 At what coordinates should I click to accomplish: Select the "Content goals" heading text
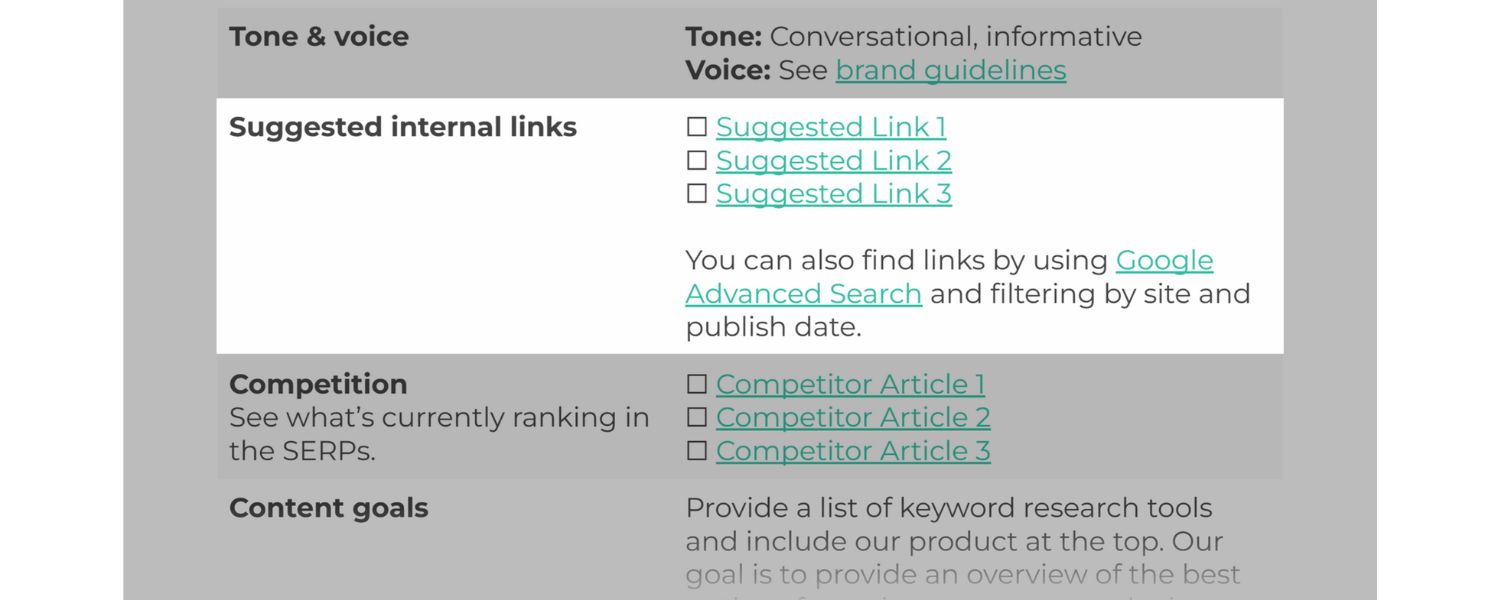coord(328,508)
